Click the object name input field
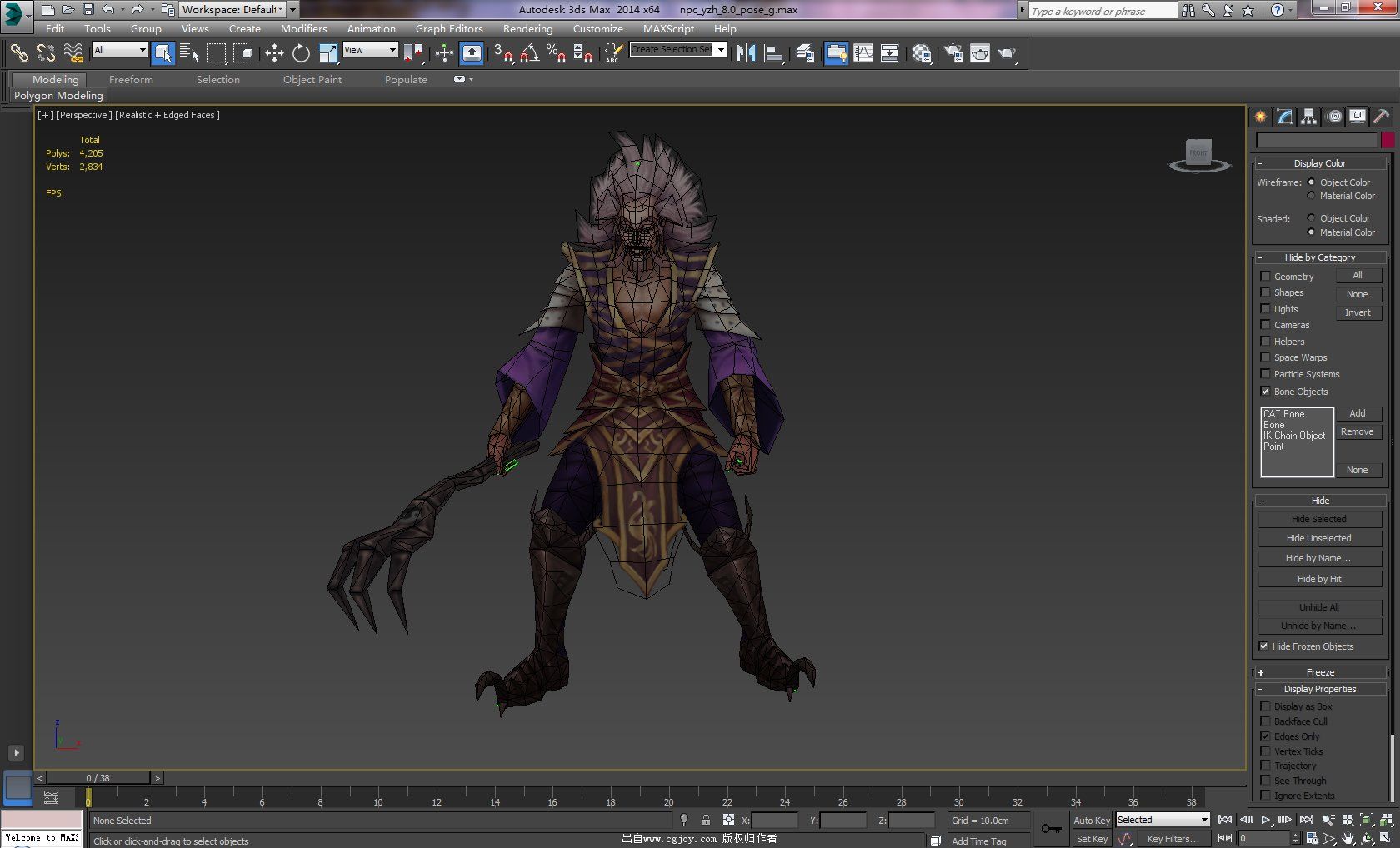Screen dimensions: 1400x848 tap(1317, 140)
